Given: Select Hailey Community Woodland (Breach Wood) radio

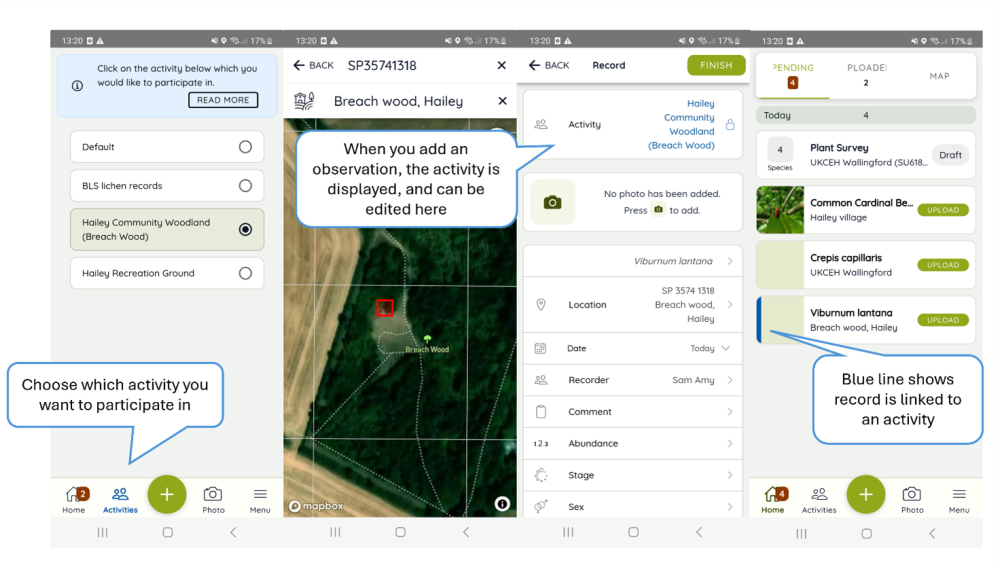Looking at the screenshot, I should (x=245, y=229).
